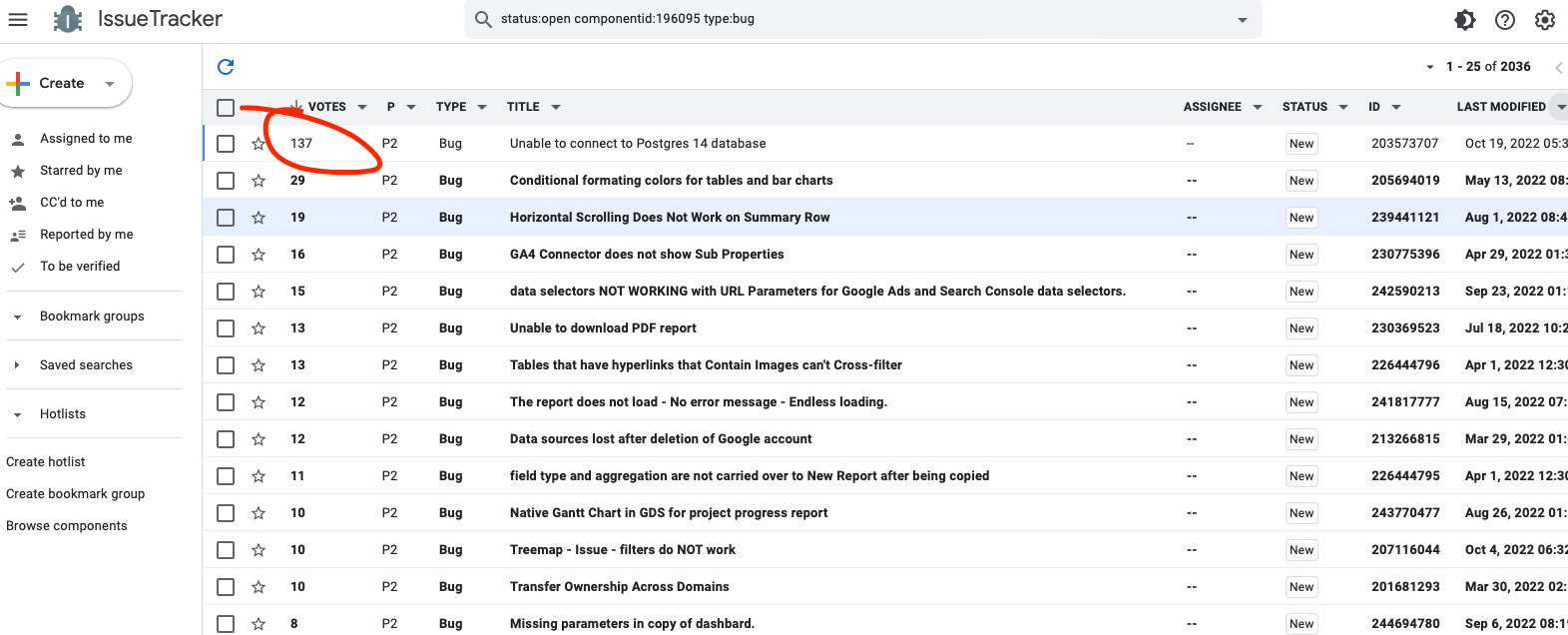Click the refresh results icon
Viewport: 1568px width, 635px height.
pos(226,67)
